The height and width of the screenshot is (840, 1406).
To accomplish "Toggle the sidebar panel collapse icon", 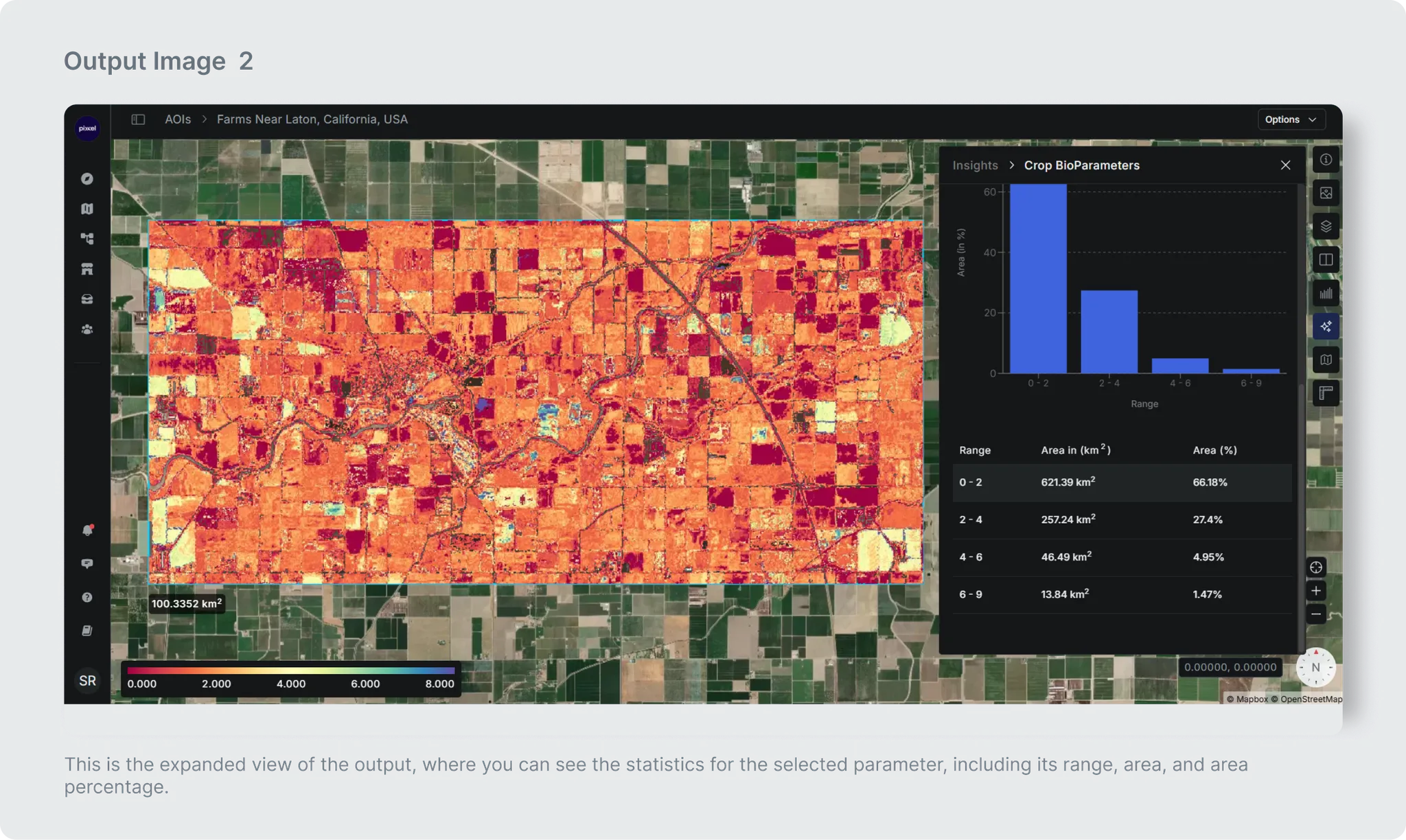I will pyautogui.click(x=138, y=119).
